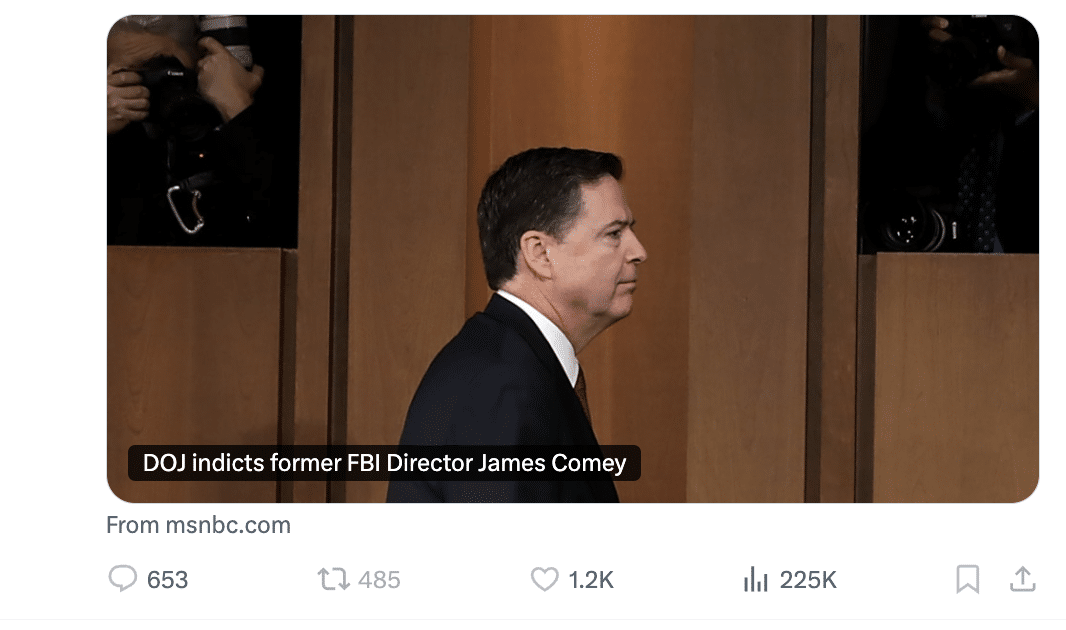Click the share upload arrow icon
This screenshot has height=630, width=1066.
click(1022, 579)
